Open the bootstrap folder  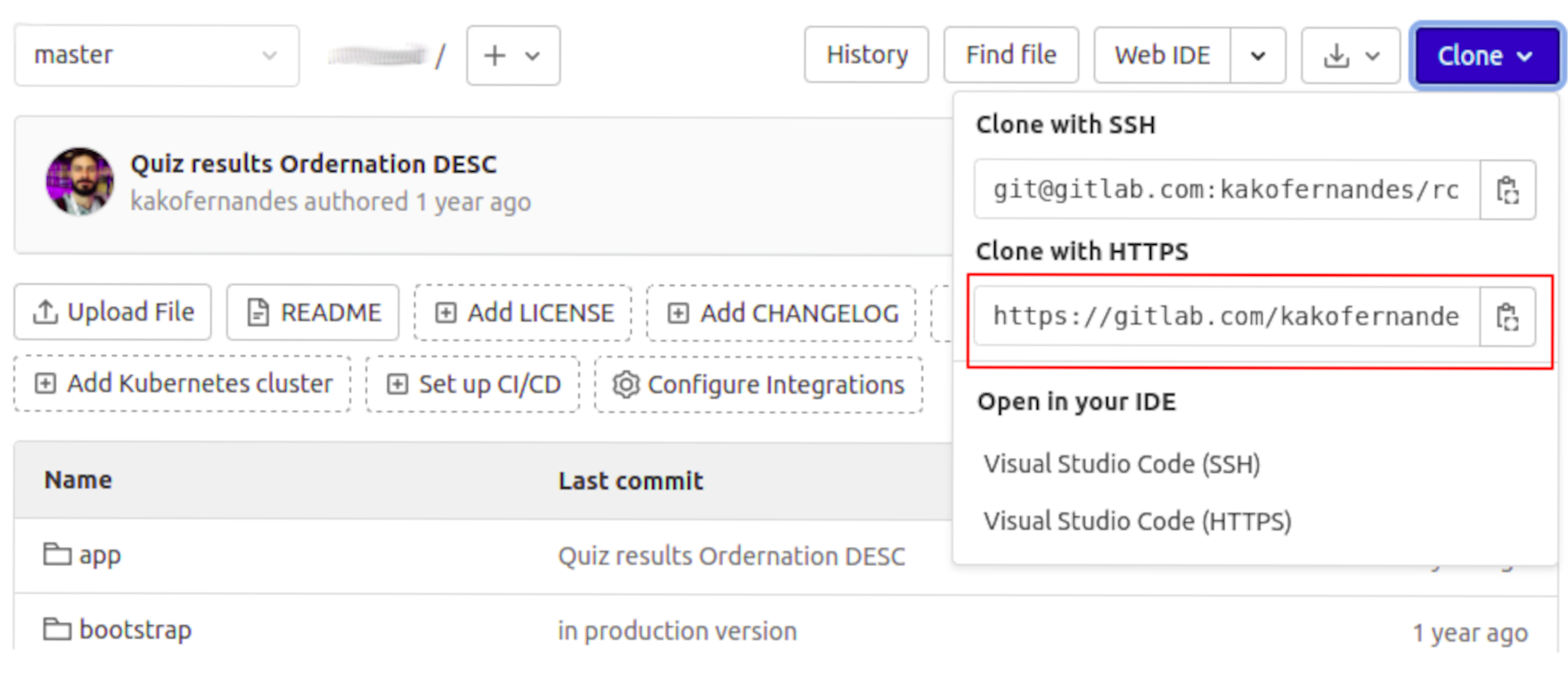tap(135, 629)
